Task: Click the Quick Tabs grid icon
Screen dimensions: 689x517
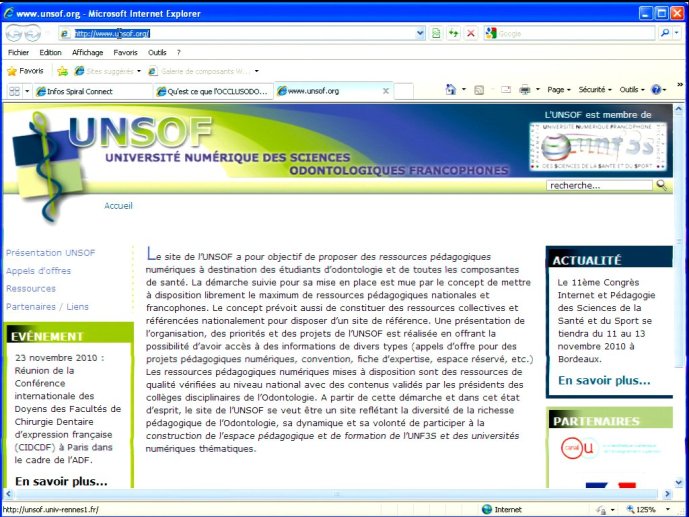Action: 15,91
